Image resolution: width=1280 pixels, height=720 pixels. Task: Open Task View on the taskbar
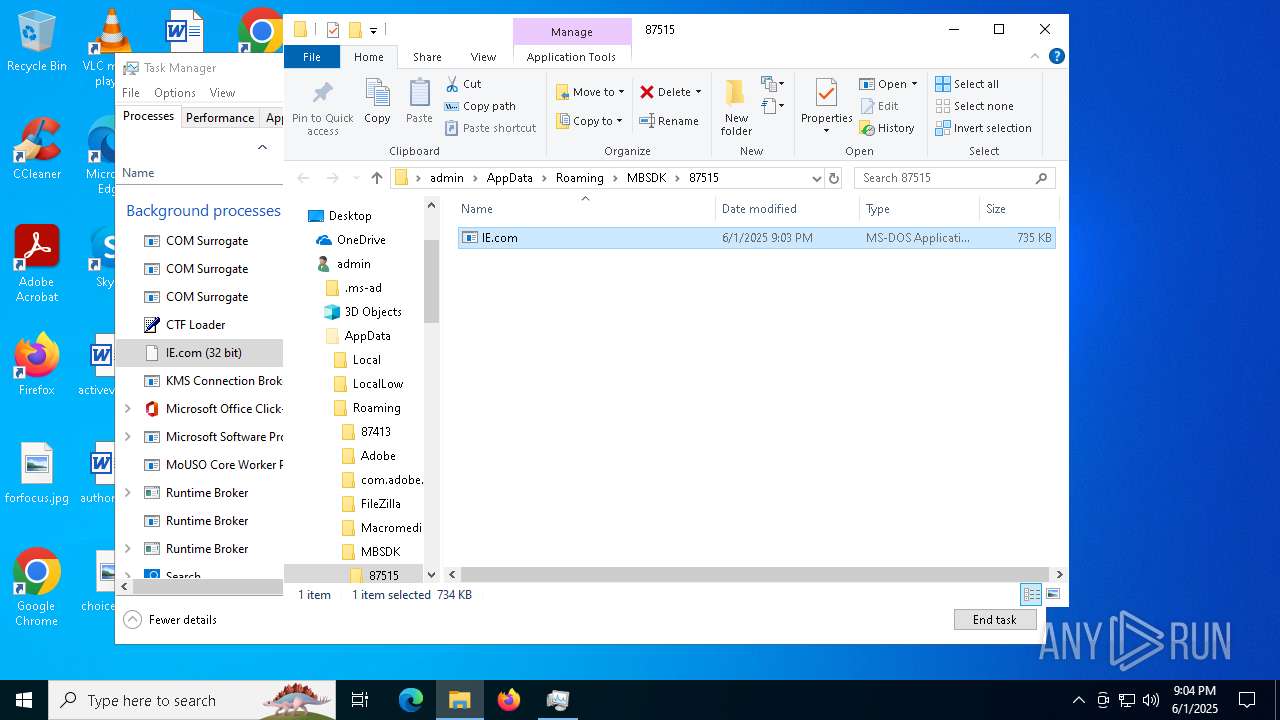[x=360, y=700]
